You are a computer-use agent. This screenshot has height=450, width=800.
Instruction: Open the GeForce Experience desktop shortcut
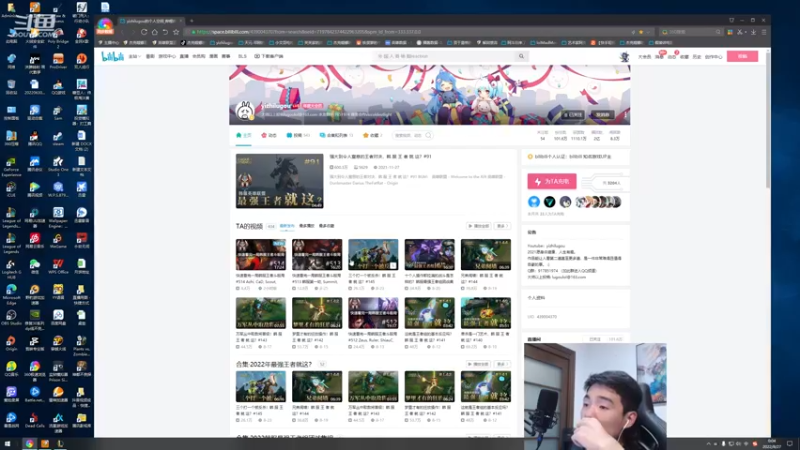coord(11,165)
